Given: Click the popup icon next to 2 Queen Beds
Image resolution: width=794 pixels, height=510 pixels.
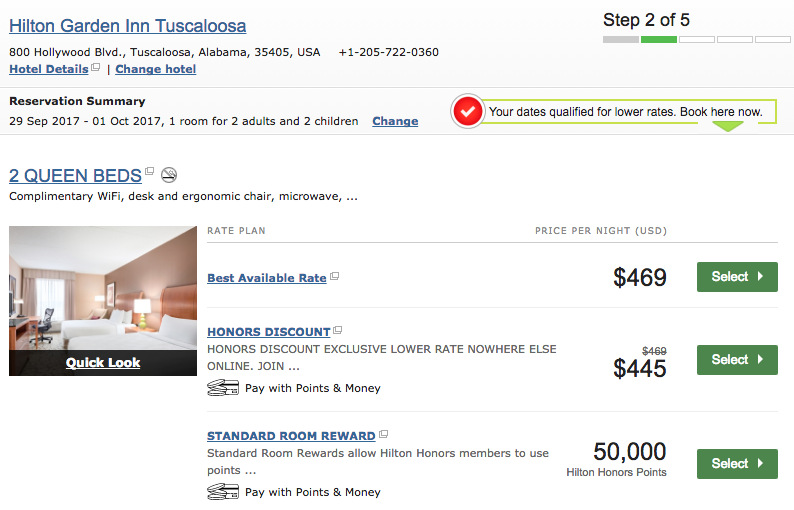Looking at the screenshot, I should 150,172.
